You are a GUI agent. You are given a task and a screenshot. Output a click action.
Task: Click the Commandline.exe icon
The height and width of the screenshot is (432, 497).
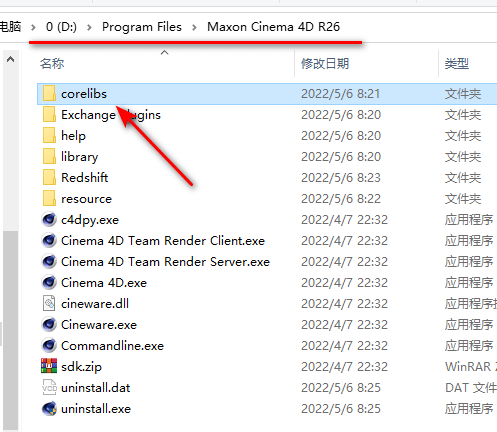49,346
